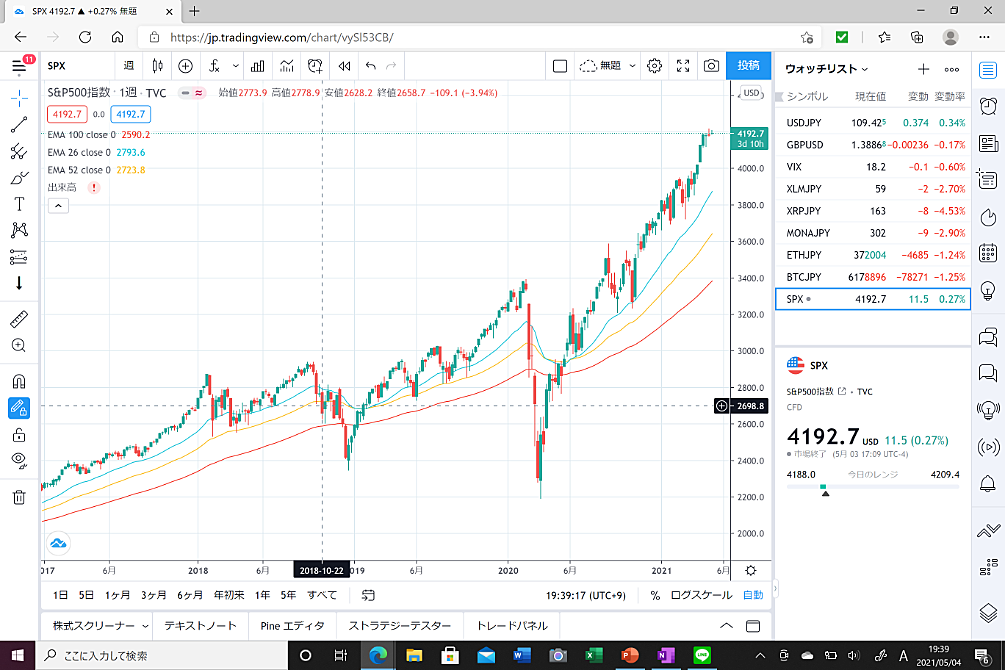Open the candlestick chart style selector
Screen dimensions: 1005x670
158,65
